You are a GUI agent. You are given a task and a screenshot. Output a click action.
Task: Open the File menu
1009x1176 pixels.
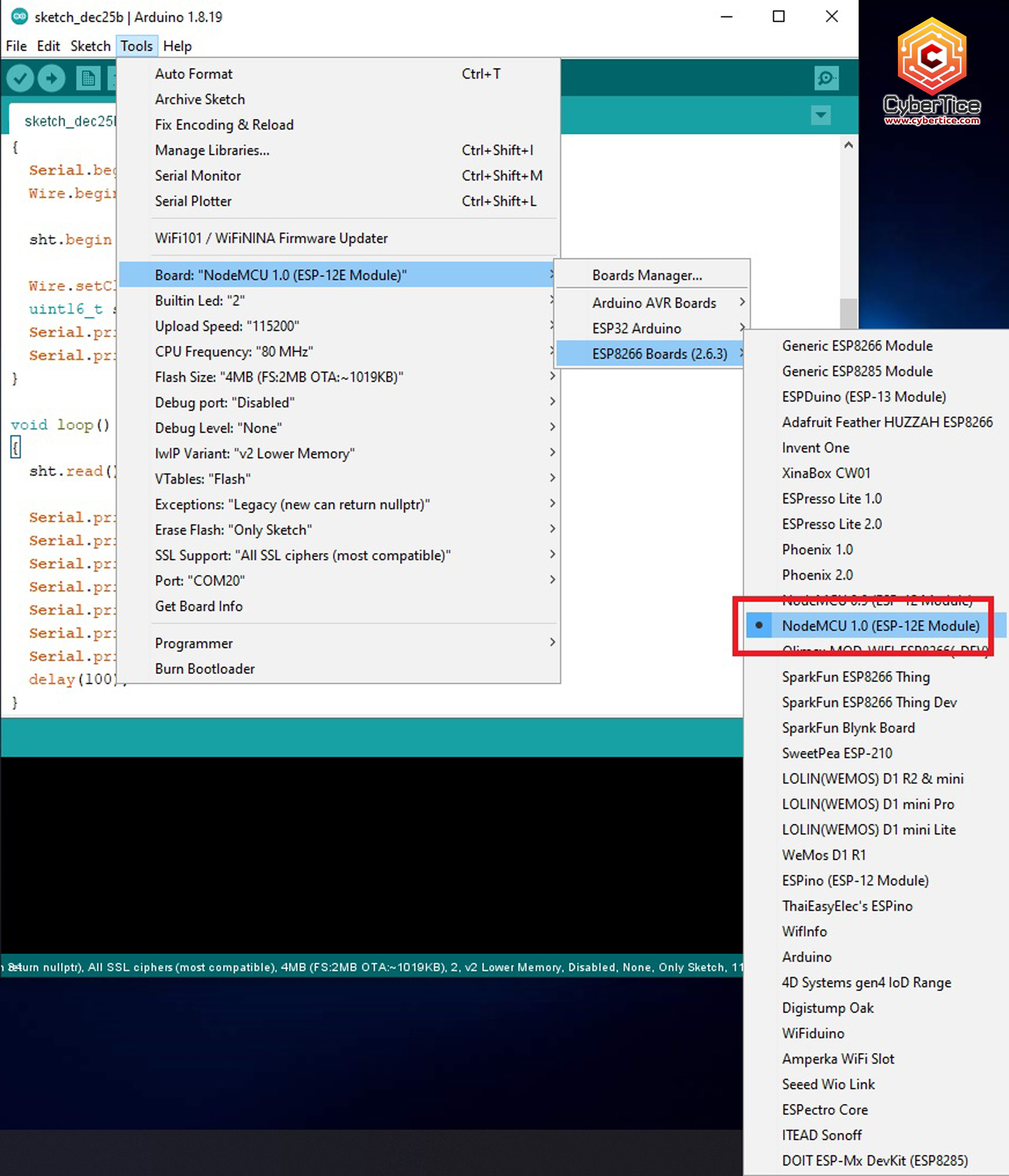pyautogui.click(x=16, y=46)
